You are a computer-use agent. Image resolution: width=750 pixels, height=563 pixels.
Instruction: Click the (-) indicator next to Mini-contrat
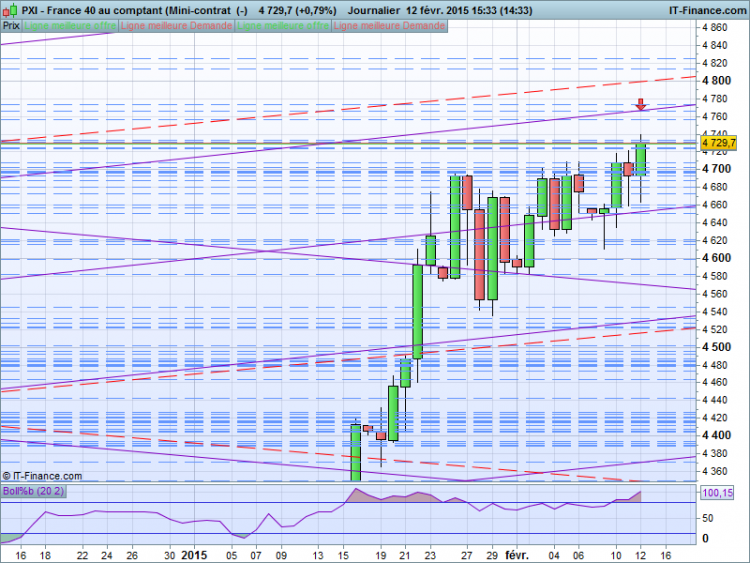pos(242,10)
